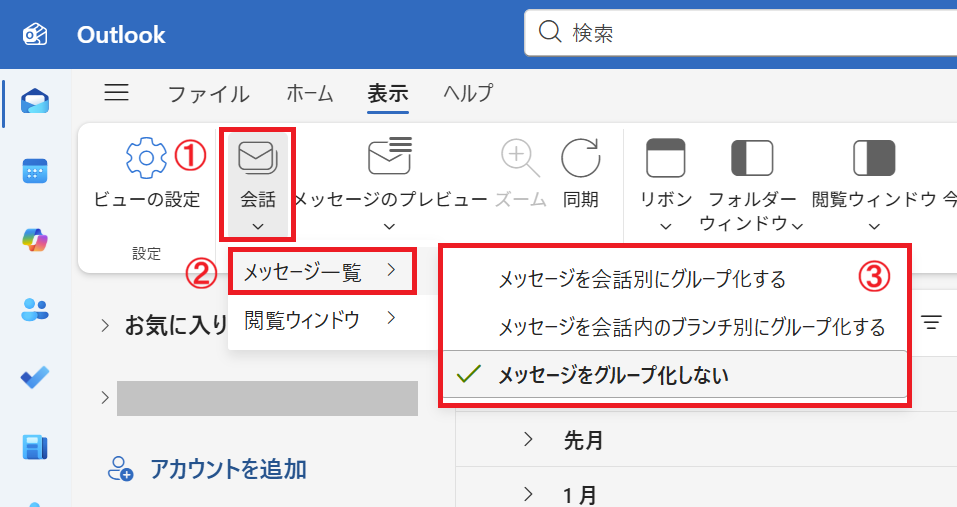Click the 同期 refresh icon
Viewport: 957px width, 507px height.
pyautogui.click(x=580, y=157)
